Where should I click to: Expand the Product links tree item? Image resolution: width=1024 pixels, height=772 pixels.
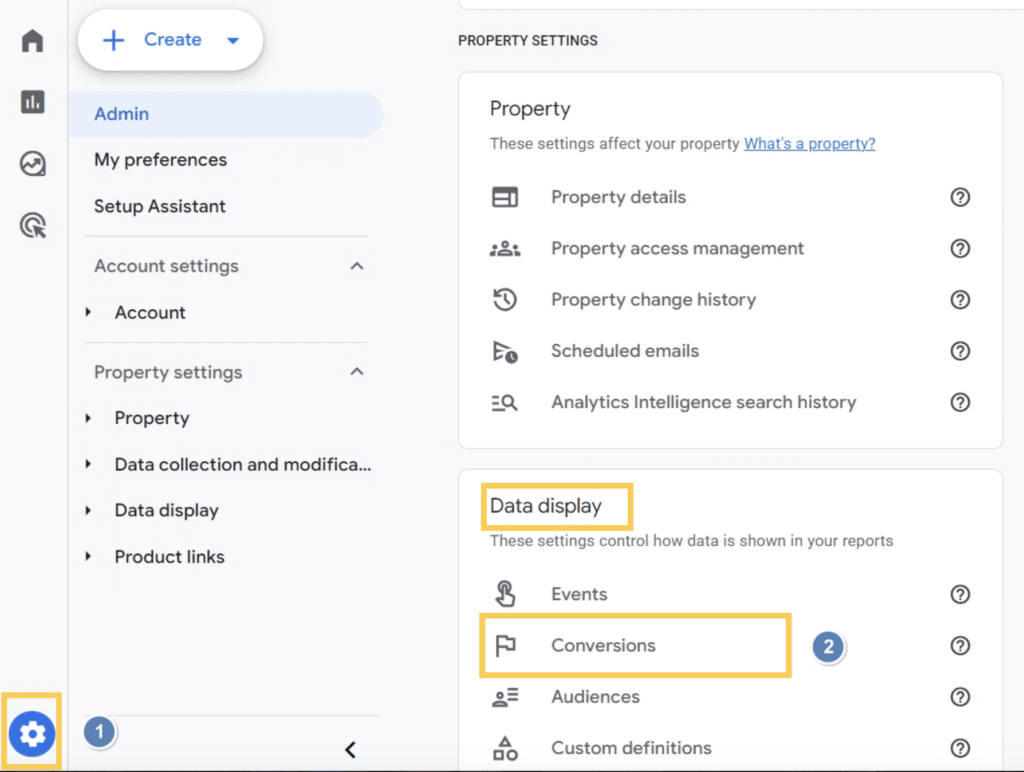88,556
